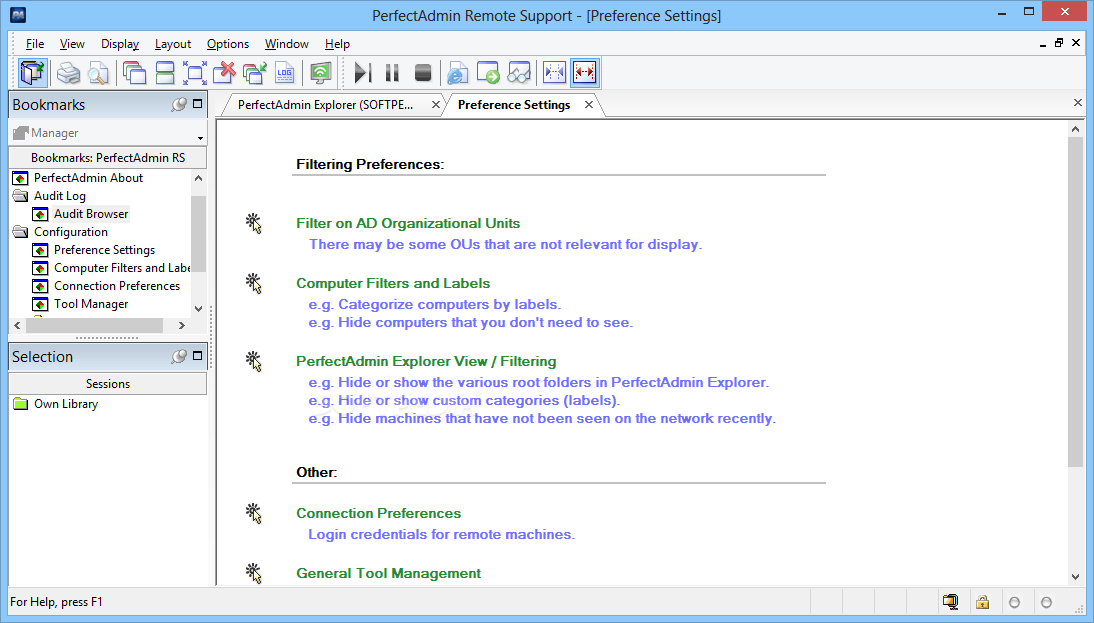Click the pause toolbar button

point(392,73)
